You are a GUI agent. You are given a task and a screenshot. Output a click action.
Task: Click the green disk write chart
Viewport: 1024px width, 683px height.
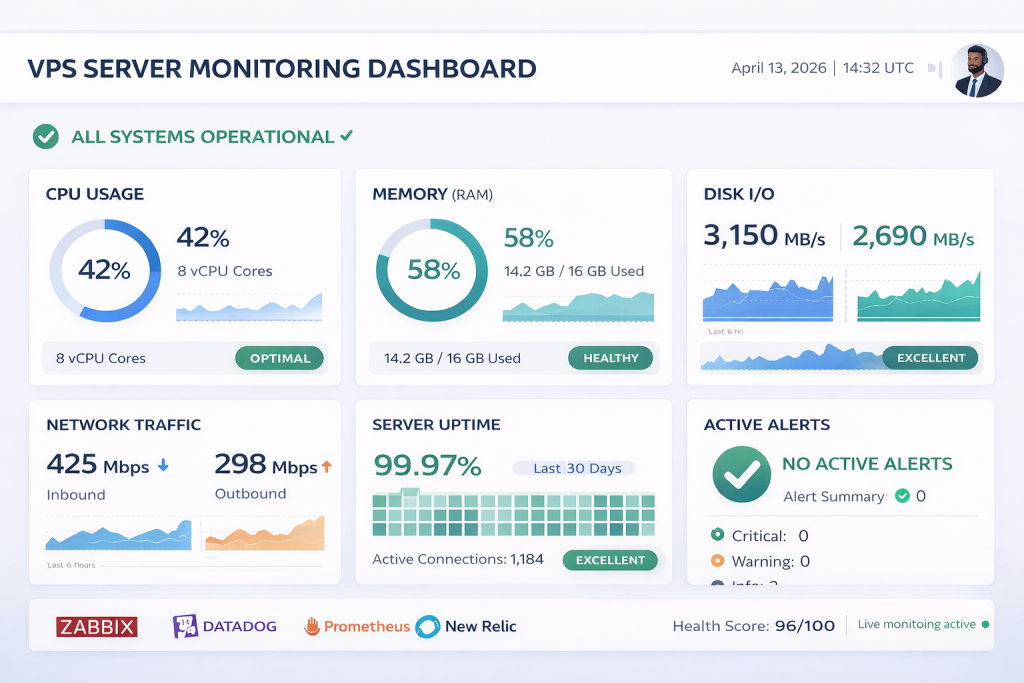click(x=919, y=297)
